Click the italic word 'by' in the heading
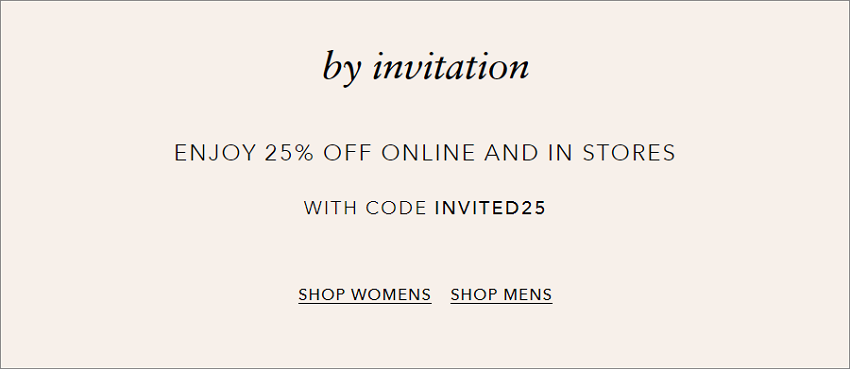The image size is (850, 369). coord(341,68)
